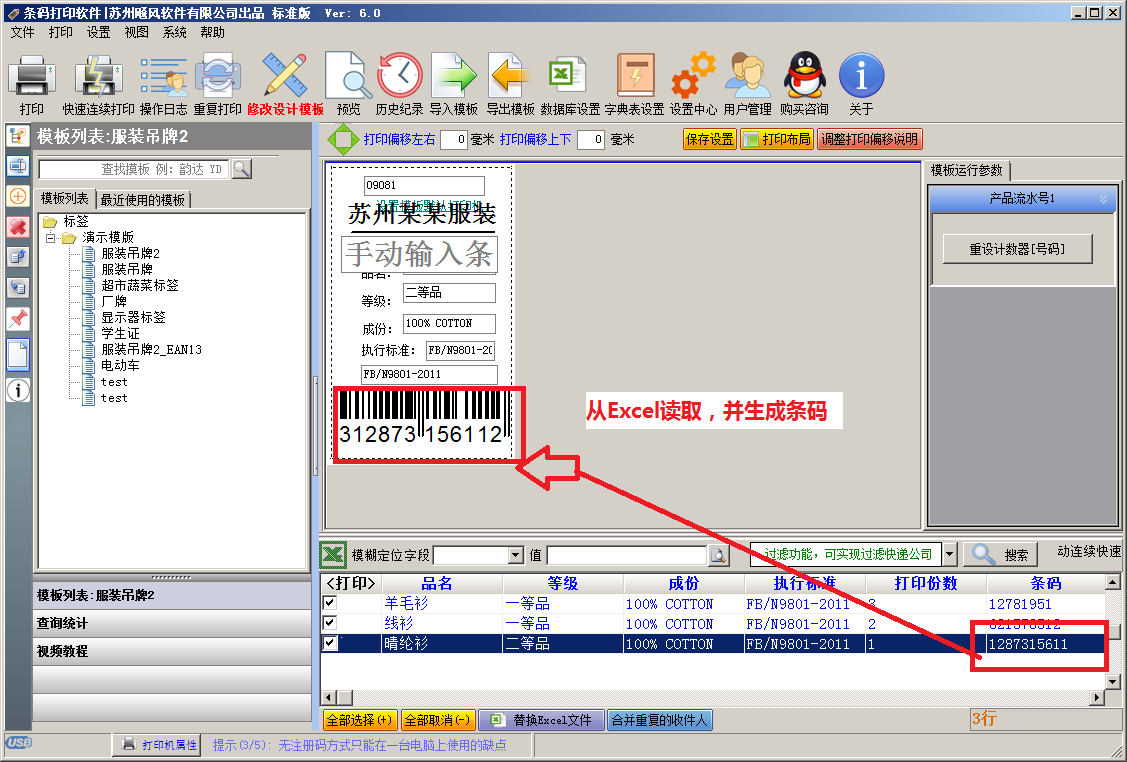Open the 预览 preview icon
Screen dimensions: 1127x762
(x=349, y=75)
